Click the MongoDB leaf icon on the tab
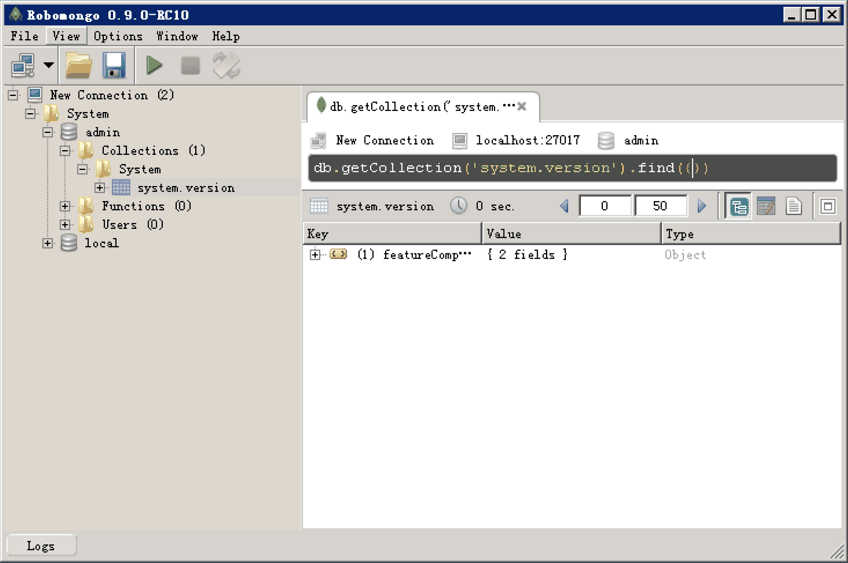Image resolution: width=848 pixels, height=563 pixels. tap(321, 105)
